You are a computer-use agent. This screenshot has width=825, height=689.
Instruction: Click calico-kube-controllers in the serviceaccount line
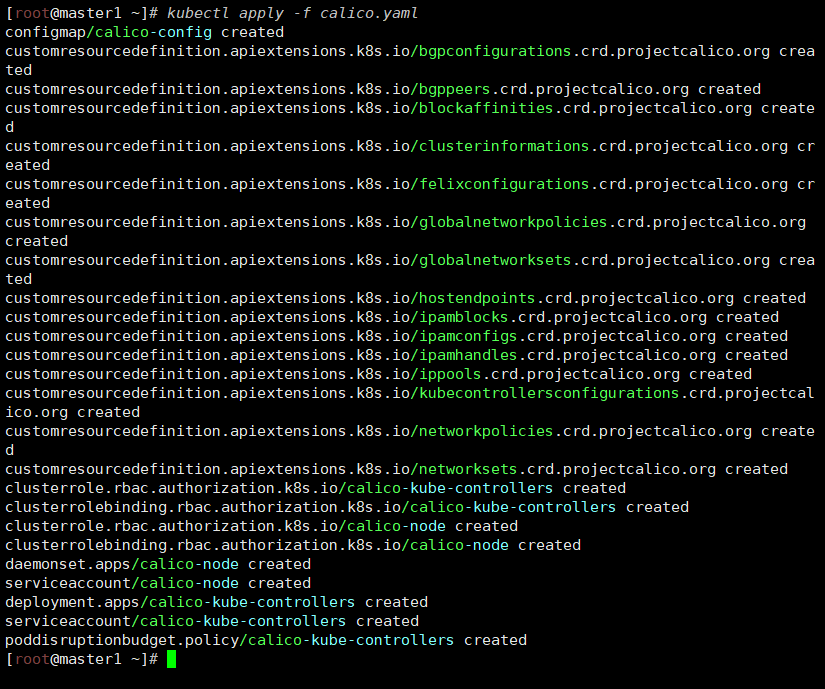coord(243,621)
